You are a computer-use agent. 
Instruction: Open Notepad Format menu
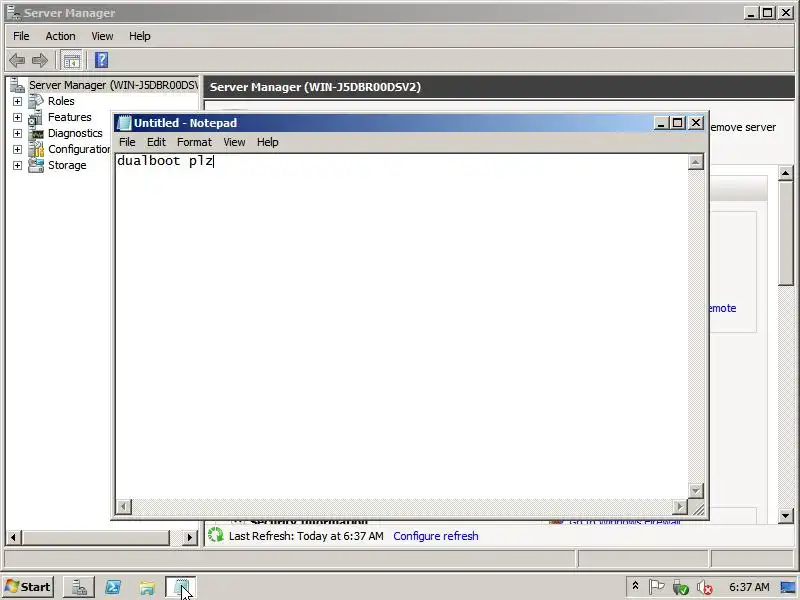pyautogui.click(x=194, y=142)
